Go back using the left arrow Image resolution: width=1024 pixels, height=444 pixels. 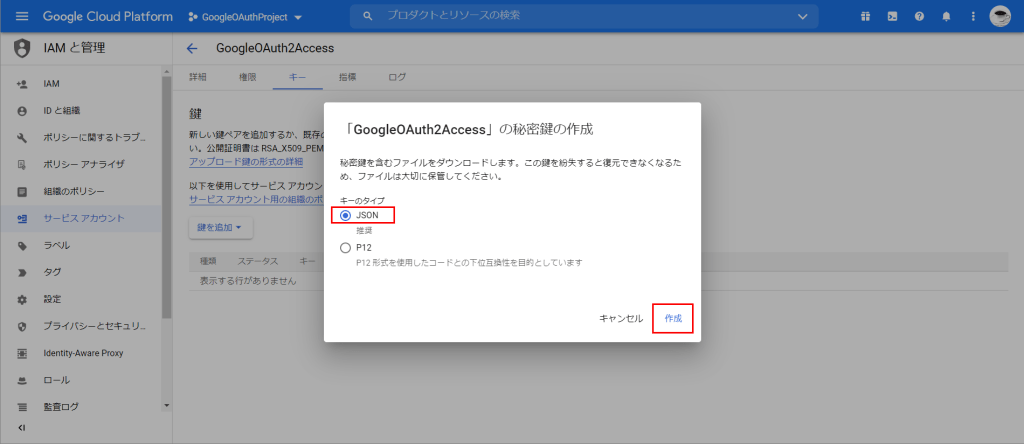[191, 48]
